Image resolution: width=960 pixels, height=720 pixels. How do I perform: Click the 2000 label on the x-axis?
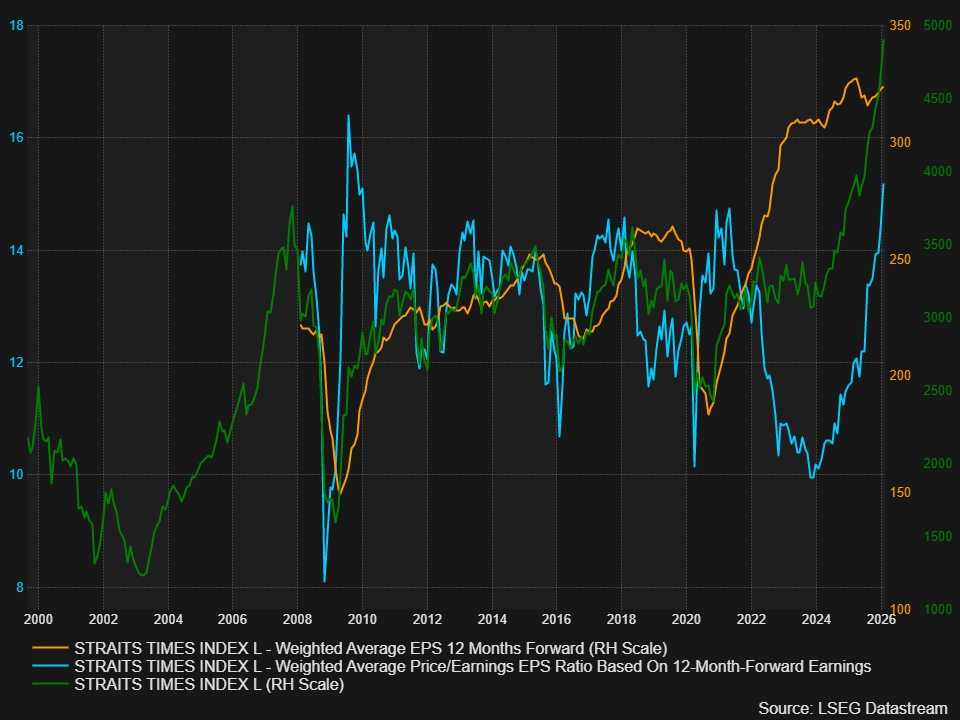(38, 620)
